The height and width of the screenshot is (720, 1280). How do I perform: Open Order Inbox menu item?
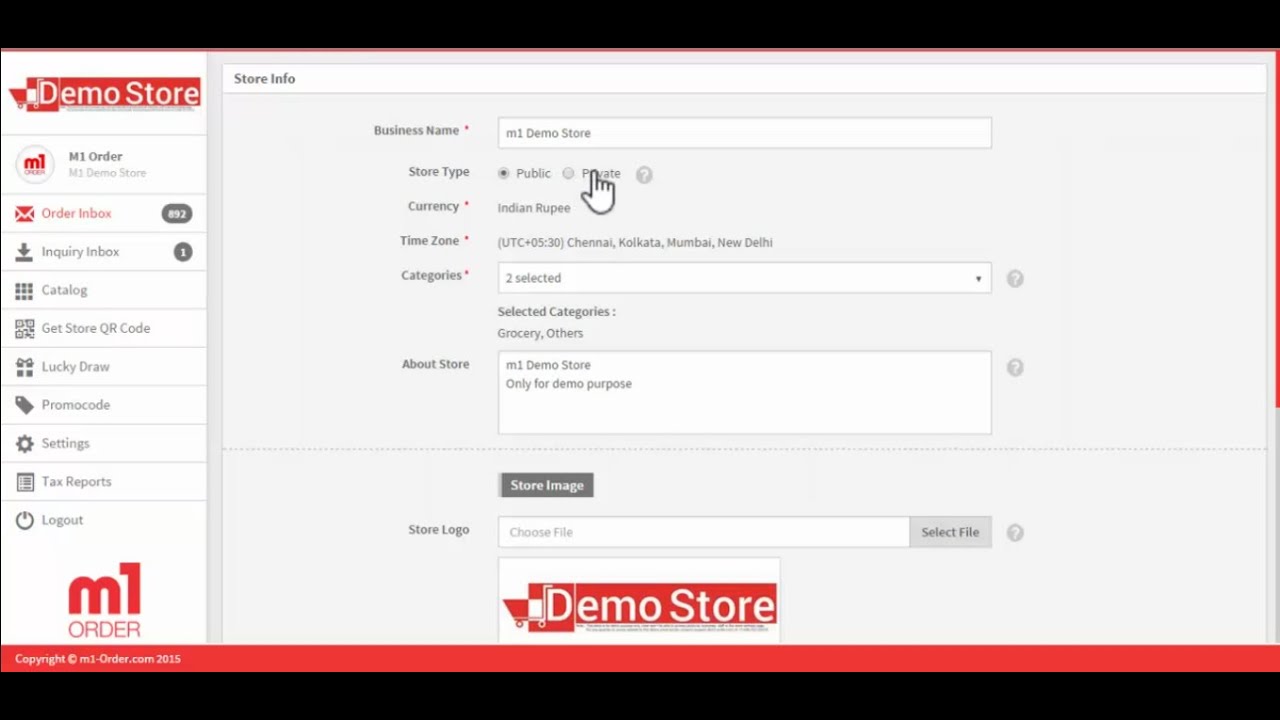pyautogui.click(x=104, y=214)
